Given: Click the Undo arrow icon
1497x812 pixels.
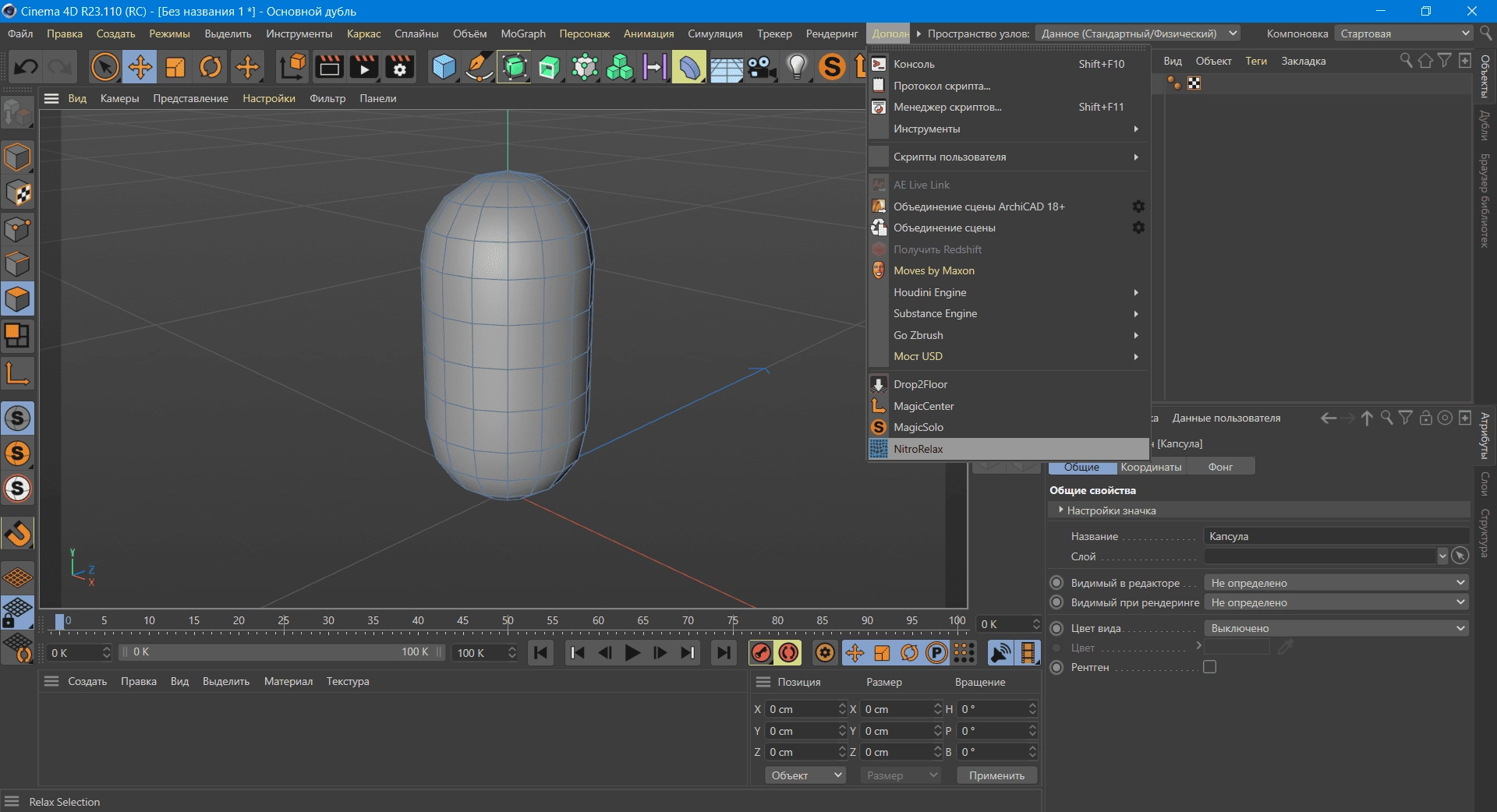Looking at the screenshot, I should [x=26, y=67].
